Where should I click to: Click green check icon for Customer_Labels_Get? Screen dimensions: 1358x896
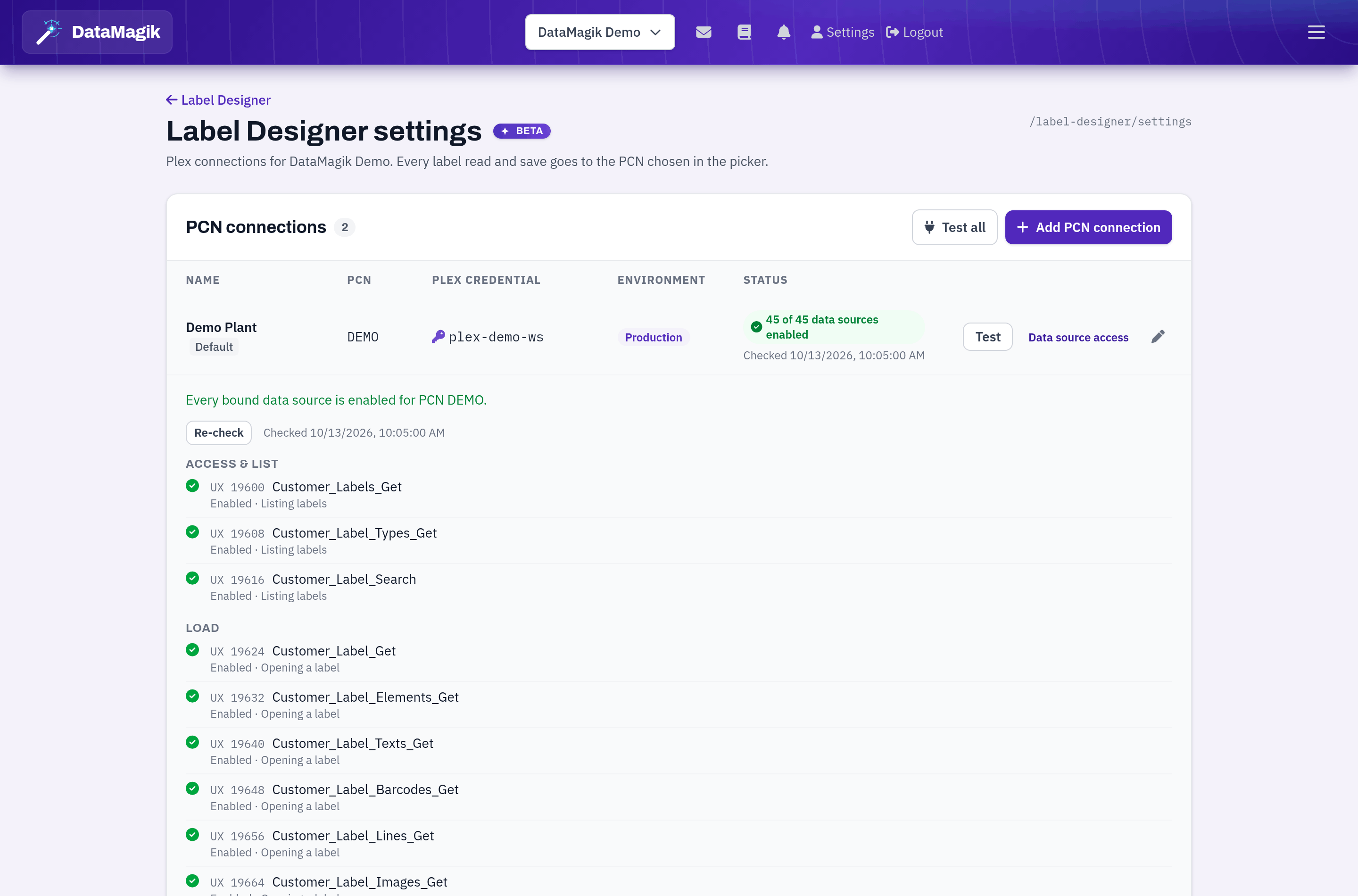[x=192, y=486]
